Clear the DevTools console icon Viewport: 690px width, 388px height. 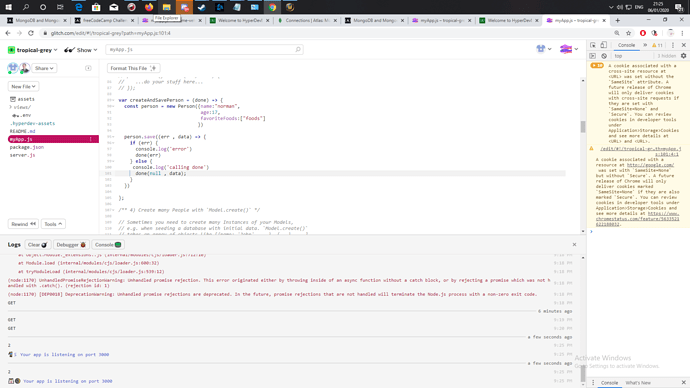(604, 56)
